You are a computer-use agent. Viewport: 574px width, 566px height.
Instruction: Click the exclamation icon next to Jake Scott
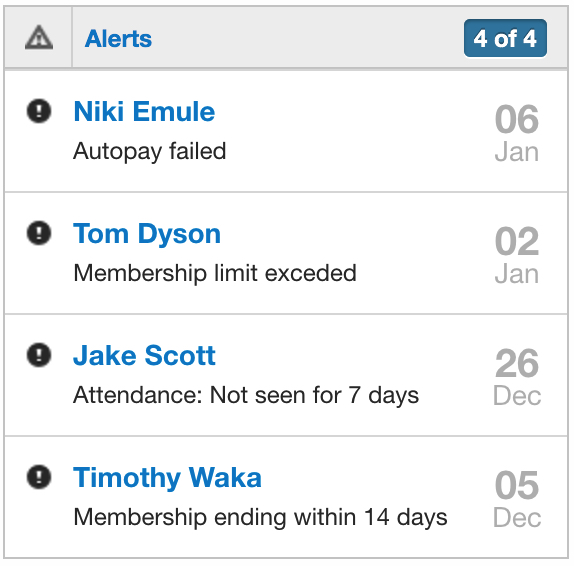[39, 355]
